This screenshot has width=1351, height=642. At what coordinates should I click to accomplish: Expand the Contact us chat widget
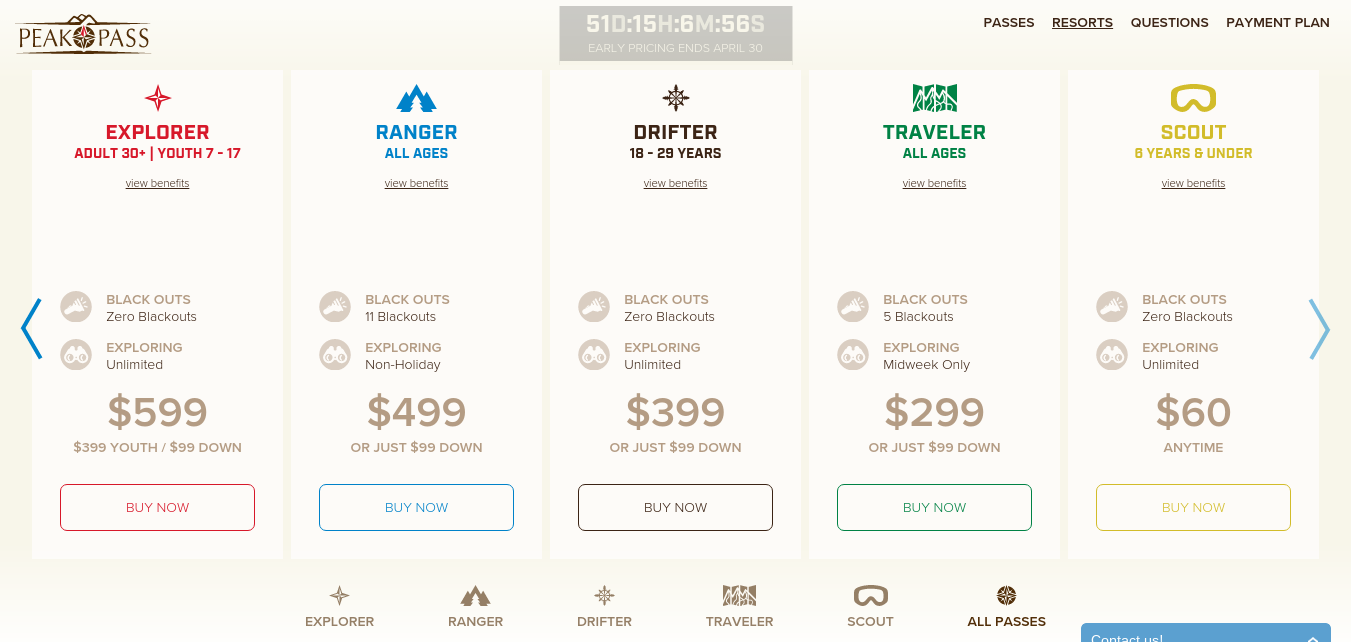(1205, 634)
